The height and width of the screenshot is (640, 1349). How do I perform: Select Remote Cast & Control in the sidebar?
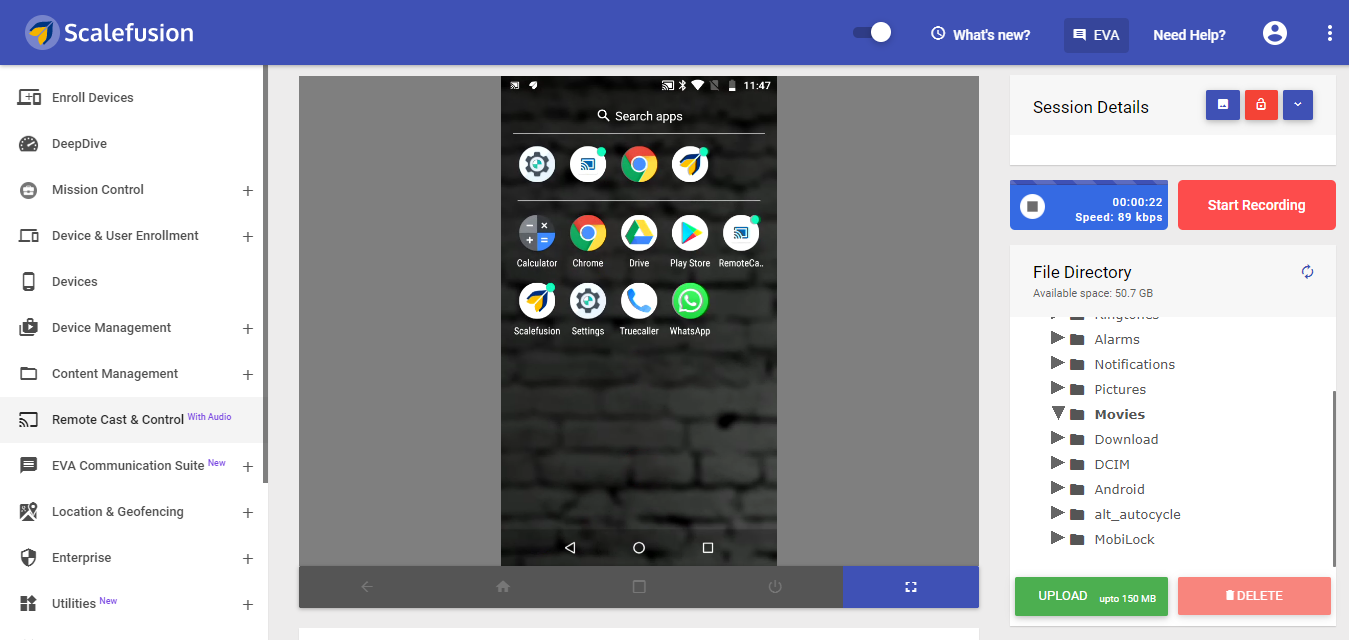(x=132, y=420)
